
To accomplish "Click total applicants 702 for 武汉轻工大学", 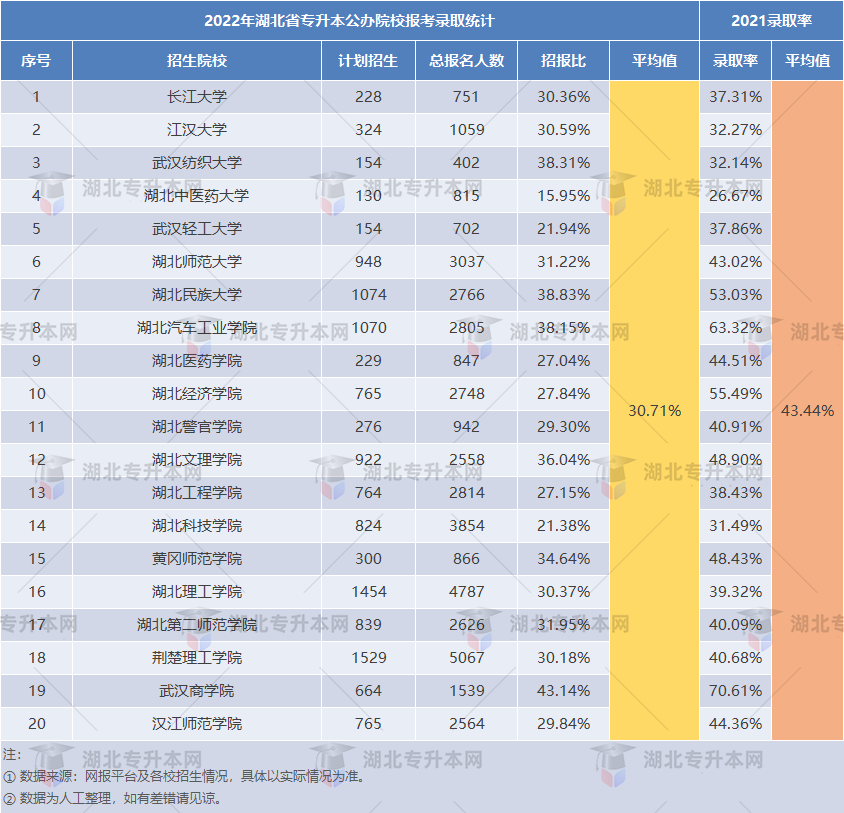I will click(467, 229).
